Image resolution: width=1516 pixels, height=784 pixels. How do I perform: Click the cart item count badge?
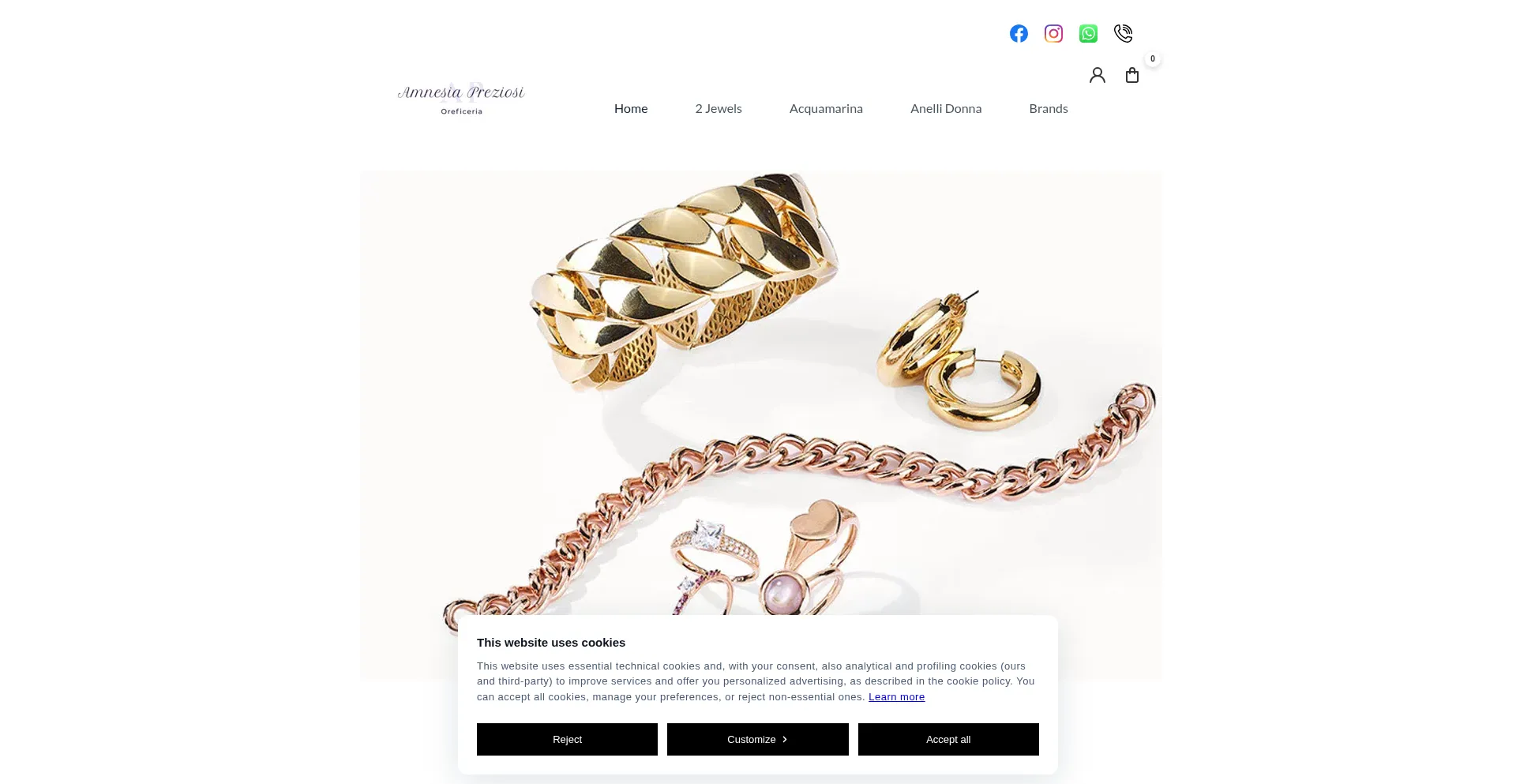1153,58
